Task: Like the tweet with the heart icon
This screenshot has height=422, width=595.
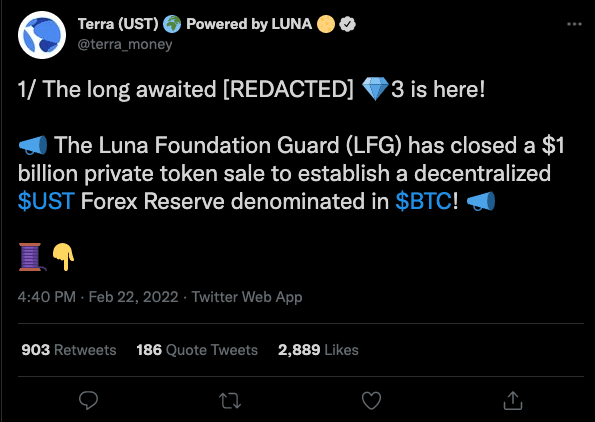Action: (x=371, y=401)
